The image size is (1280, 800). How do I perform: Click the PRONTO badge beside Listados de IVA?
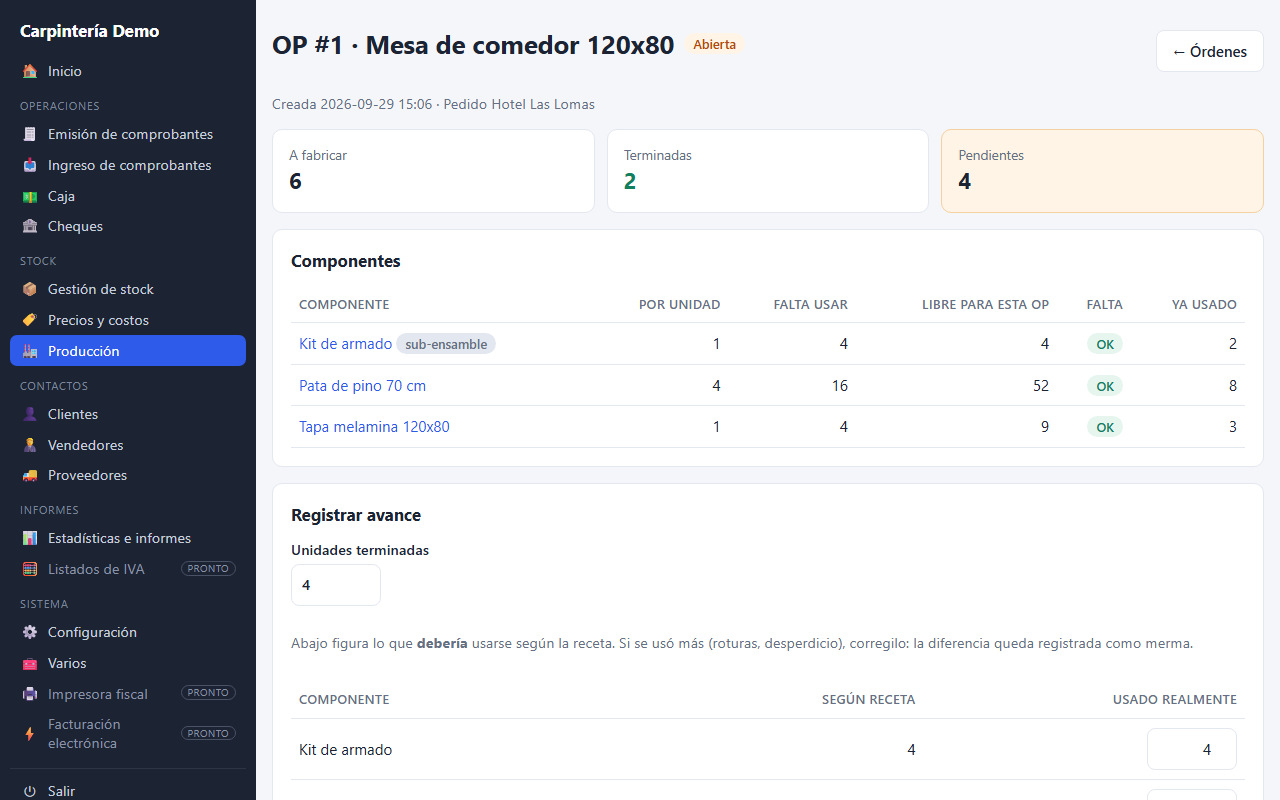click(208, 569)
